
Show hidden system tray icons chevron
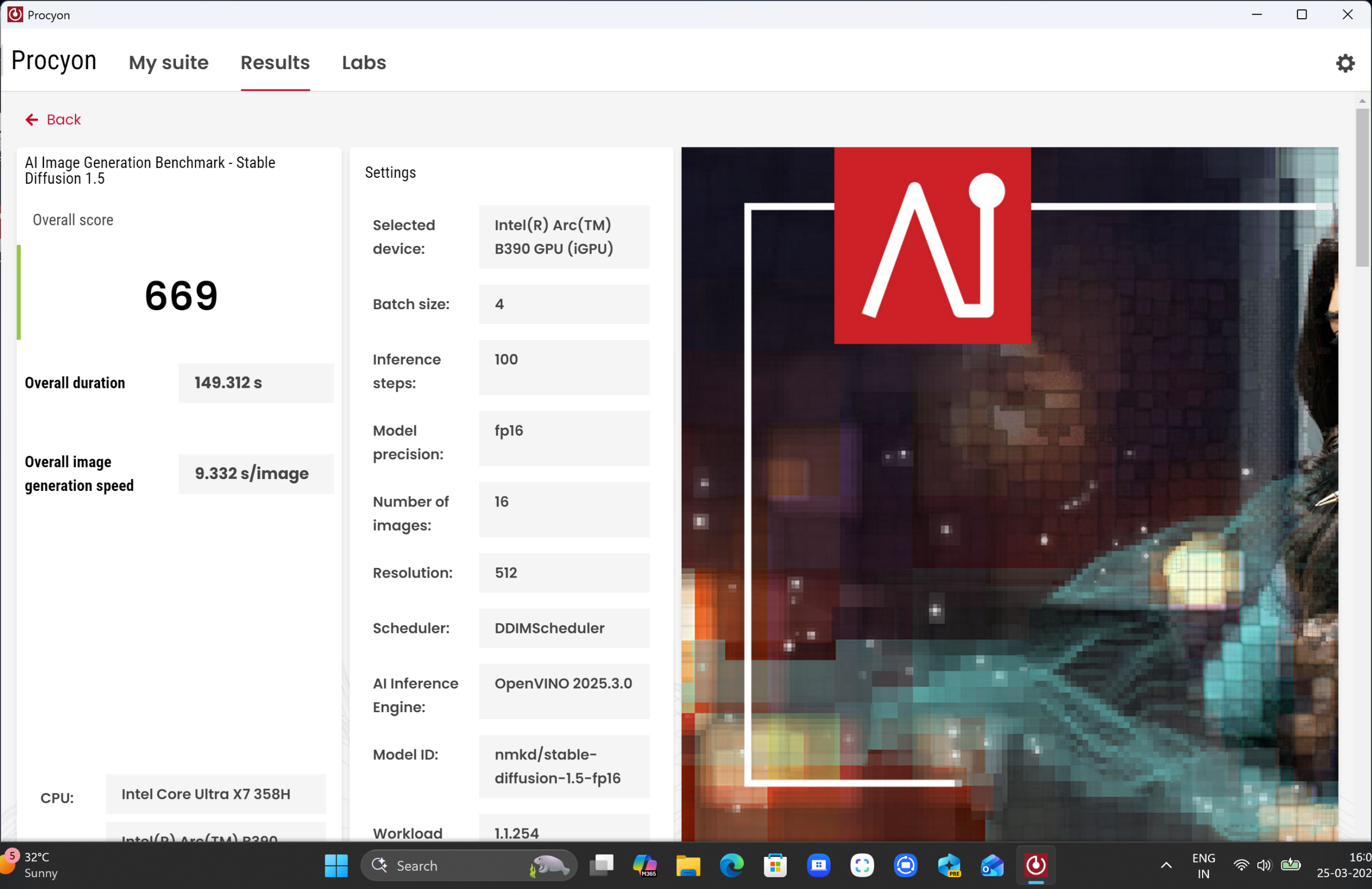point(1166,865)
